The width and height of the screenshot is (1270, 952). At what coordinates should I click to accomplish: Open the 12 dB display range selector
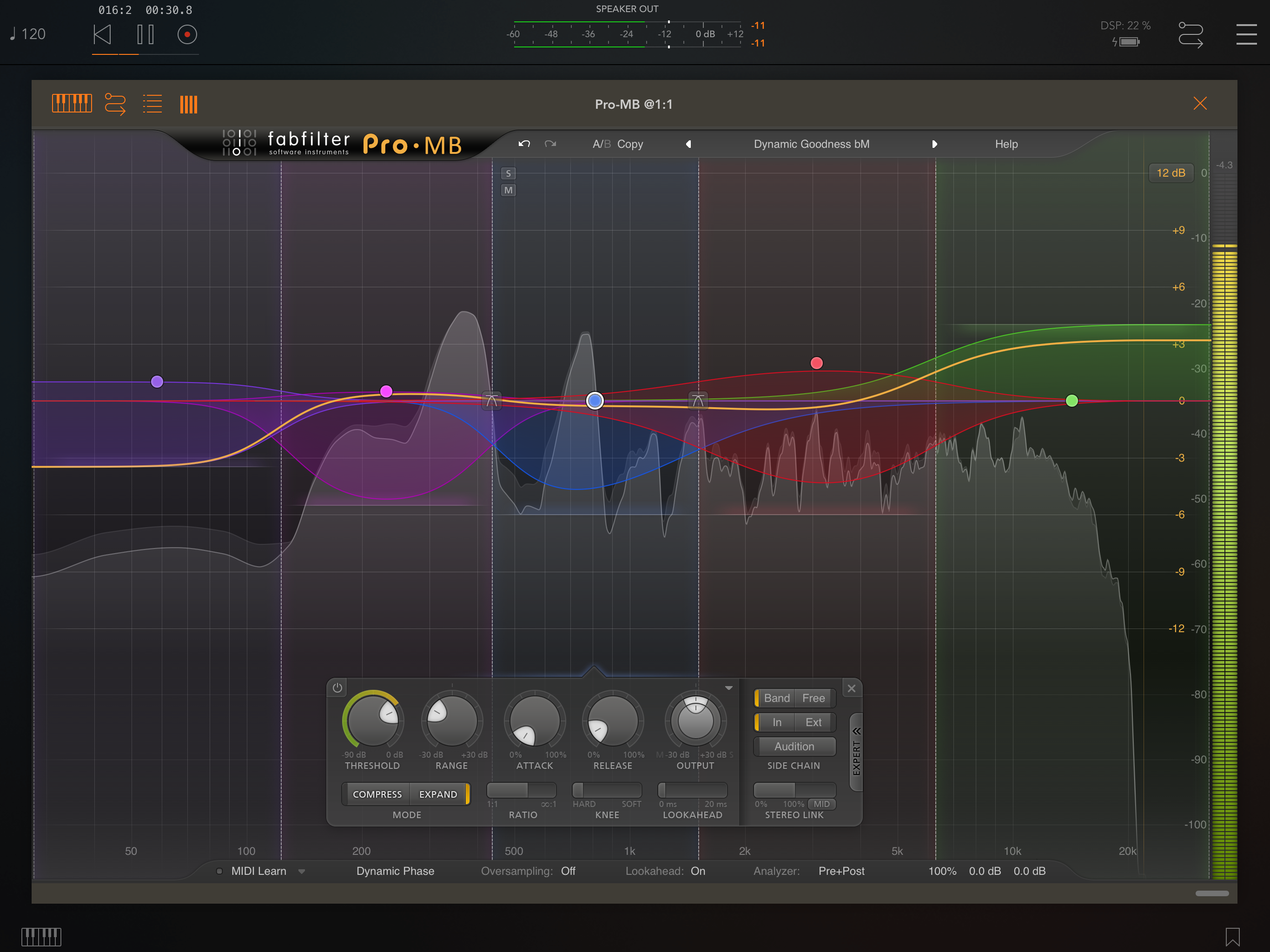1171,173
